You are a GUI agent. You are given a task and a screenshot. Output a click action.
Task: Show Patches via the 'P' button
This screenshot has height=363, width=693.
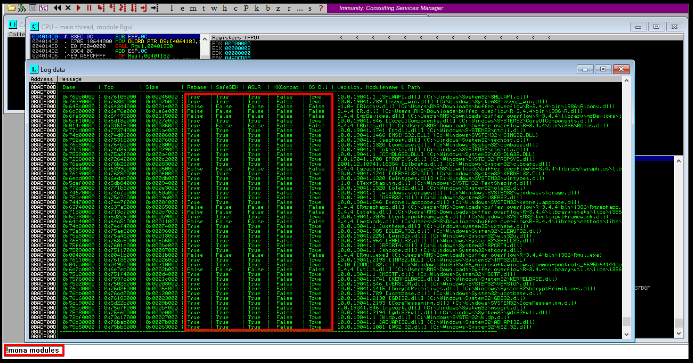click(246, 8)
